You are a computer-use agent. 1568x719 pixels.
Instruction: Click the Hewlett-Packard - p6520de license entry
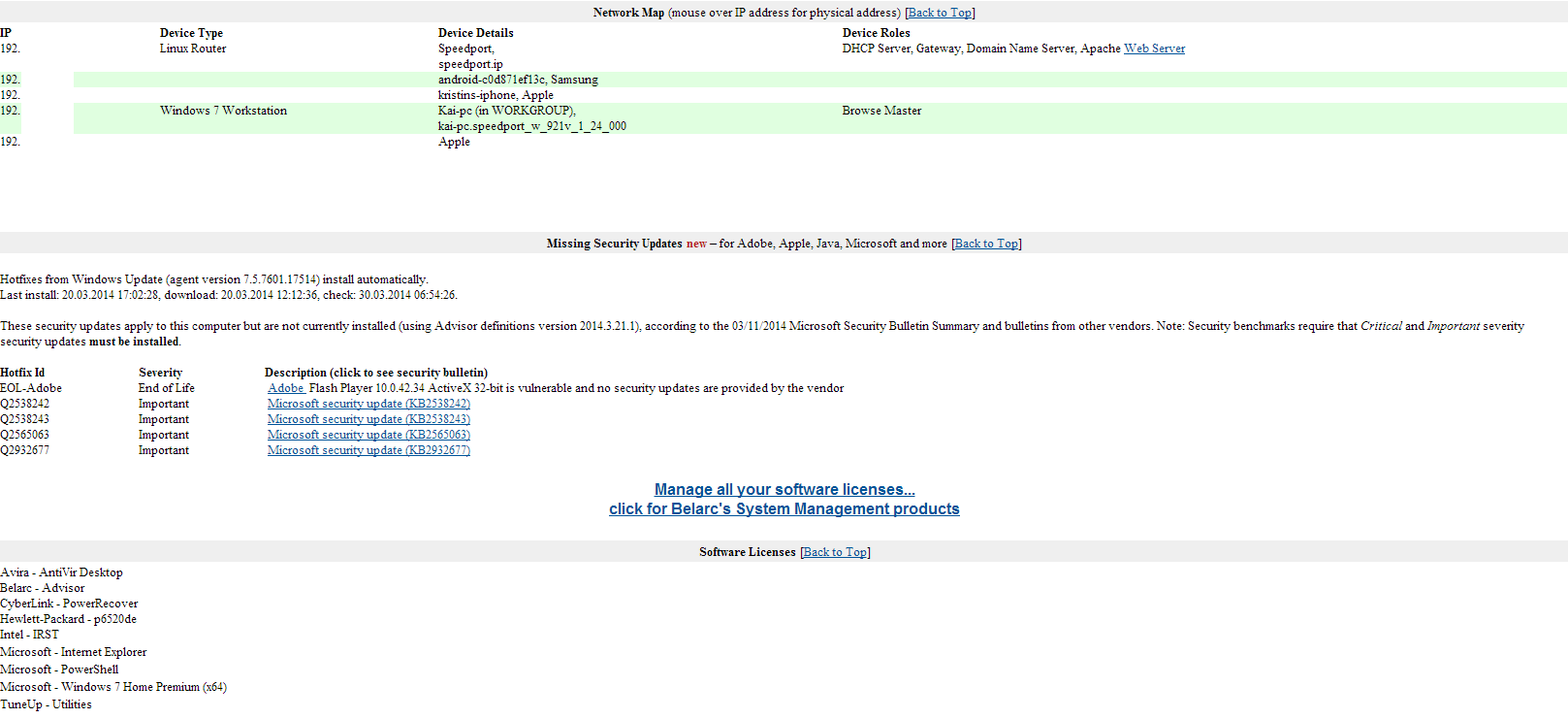[x=68, y=619]
